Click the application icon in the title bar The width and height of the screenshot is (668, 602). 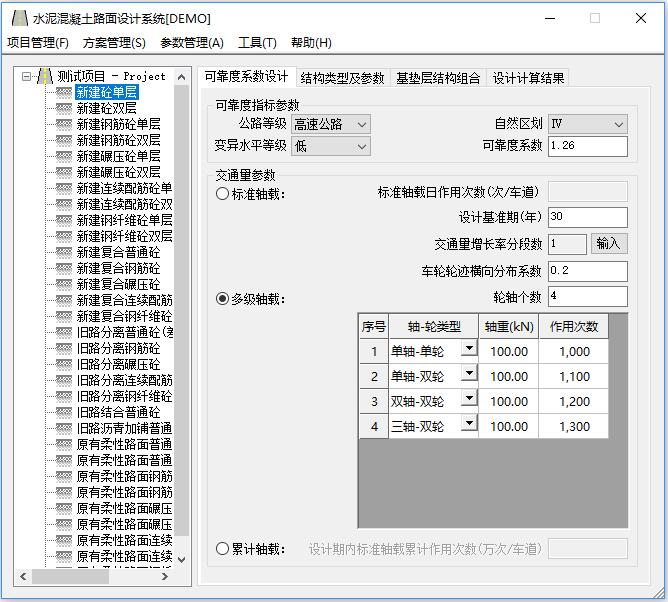[20, 18]
